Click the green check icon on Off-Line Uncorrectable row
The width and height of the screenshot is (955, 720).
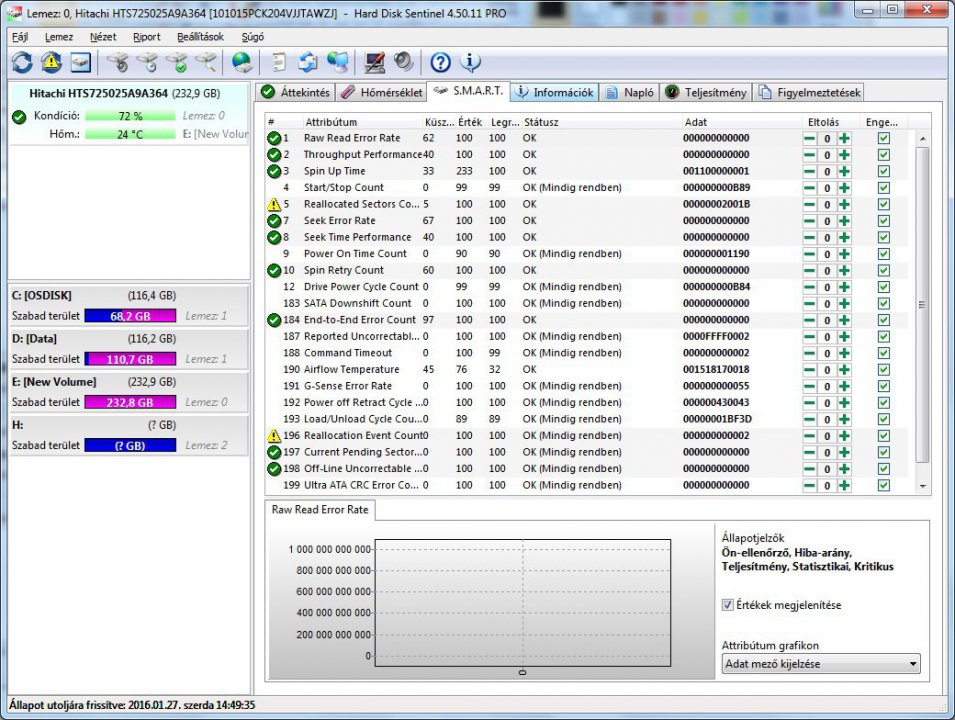[274, 469]
